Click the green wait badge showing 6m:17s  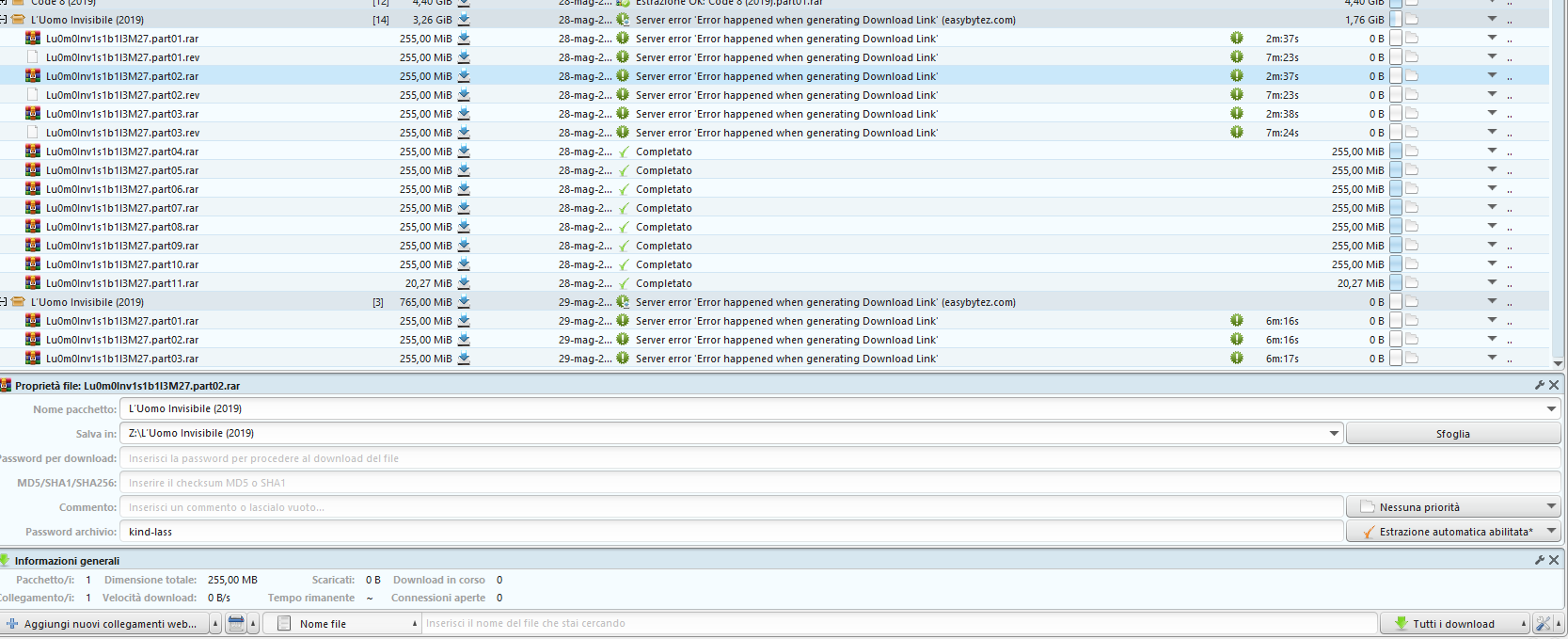click(1237, 358)
